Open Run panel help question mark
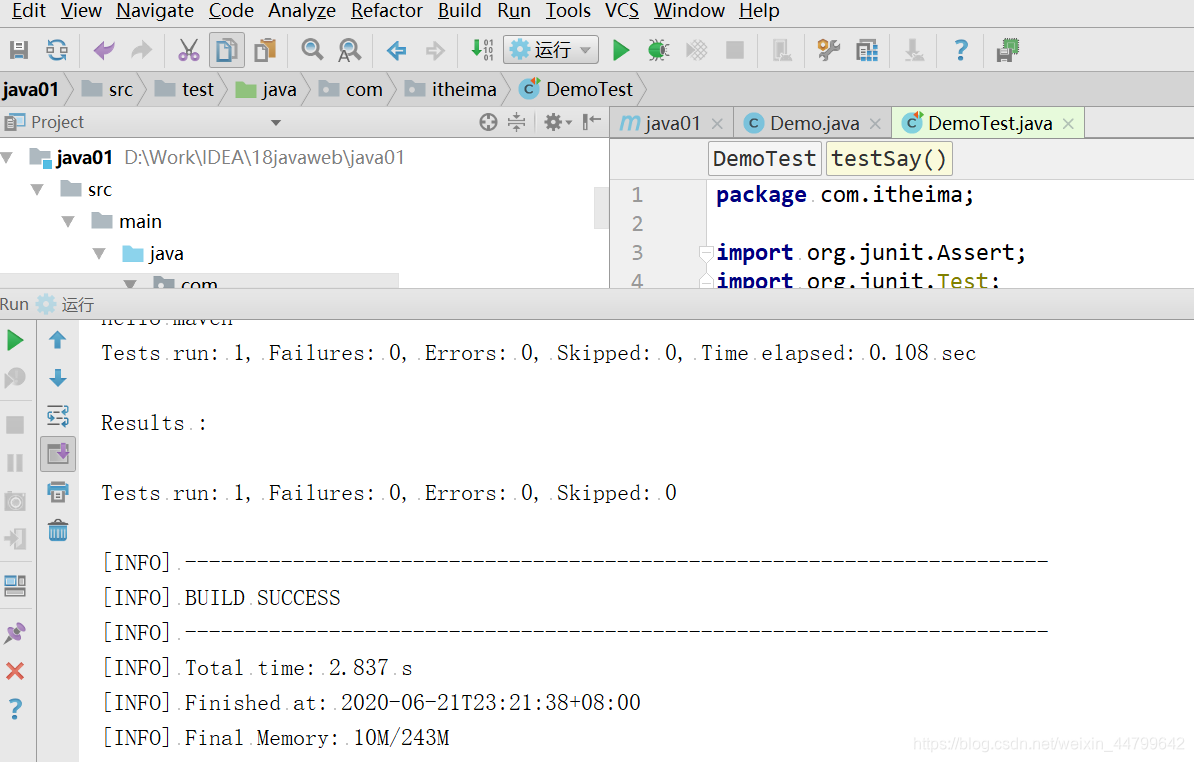 tap(15, 709)
